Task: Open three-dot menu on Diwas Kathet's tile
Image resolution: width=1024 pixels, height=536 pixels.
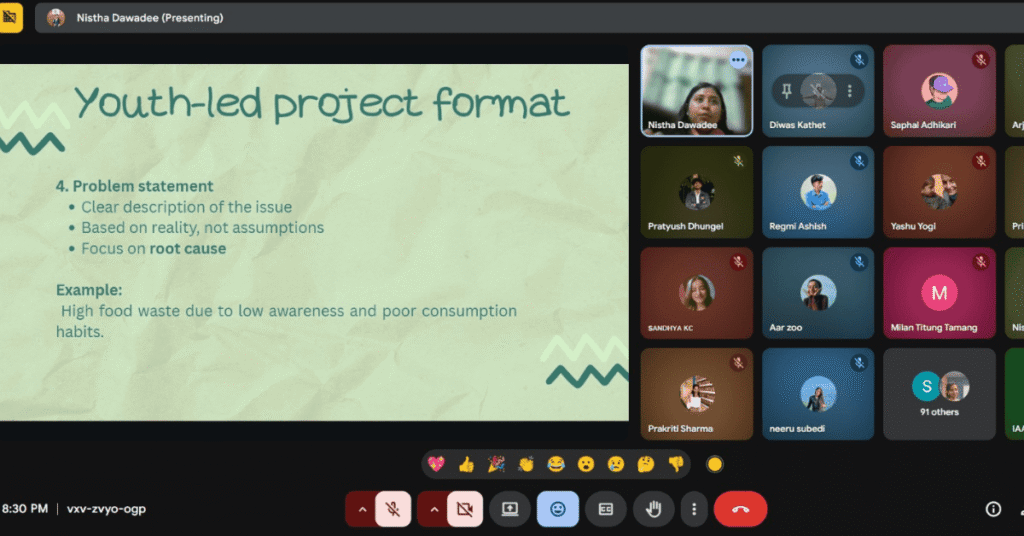Action: click(x=850, y=91)
